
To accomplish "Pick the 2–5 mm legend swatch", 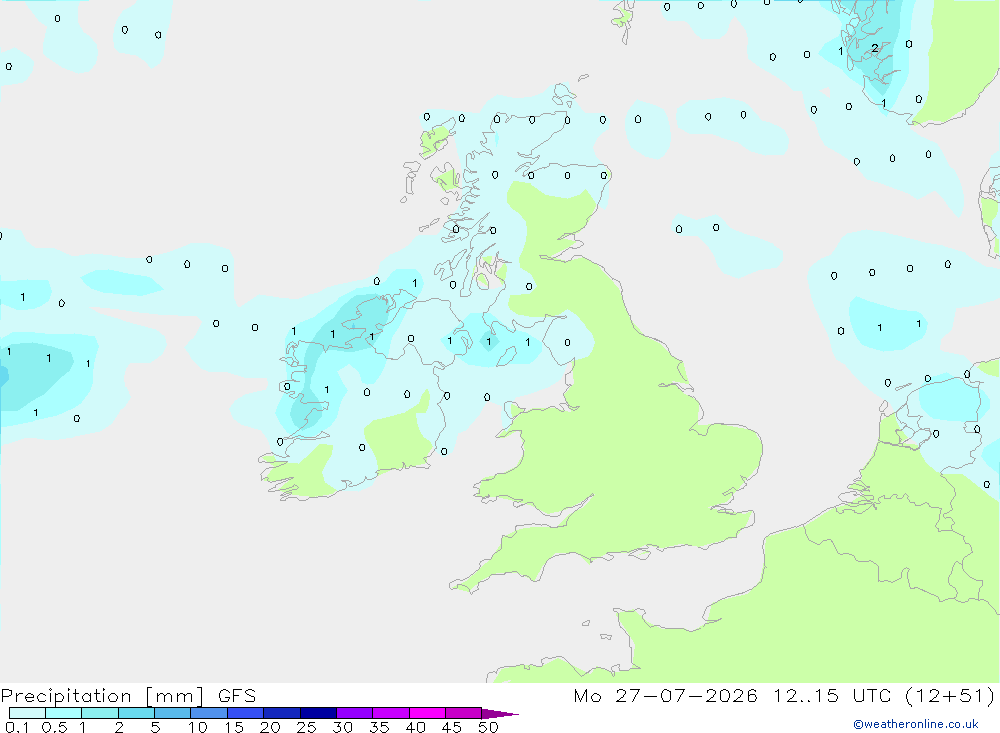I will [x=136, y=713].
